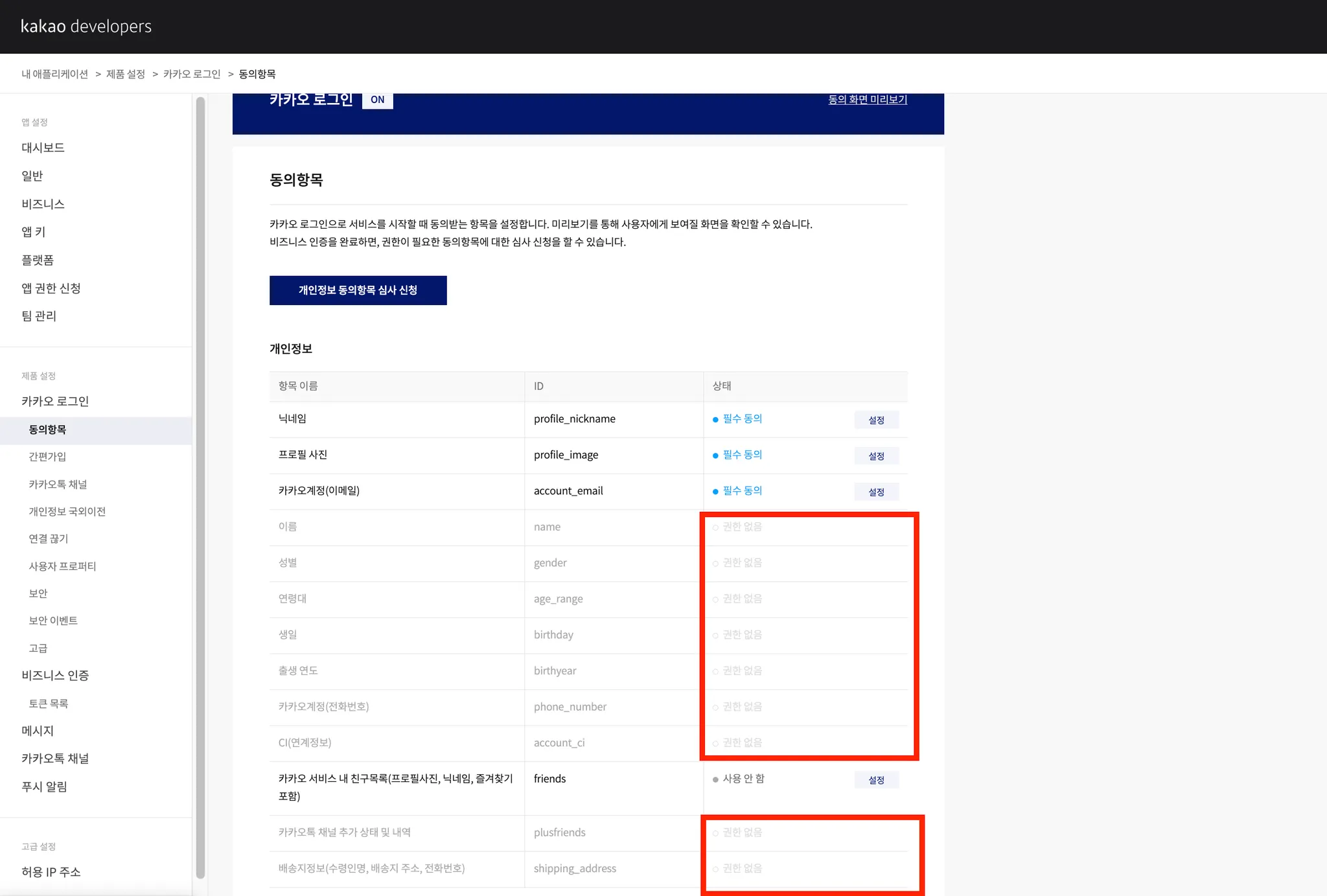Viewport: 1327px width, 896px height.
Task: Click the My Applications breadcrumb link
Action: (54, 74)
